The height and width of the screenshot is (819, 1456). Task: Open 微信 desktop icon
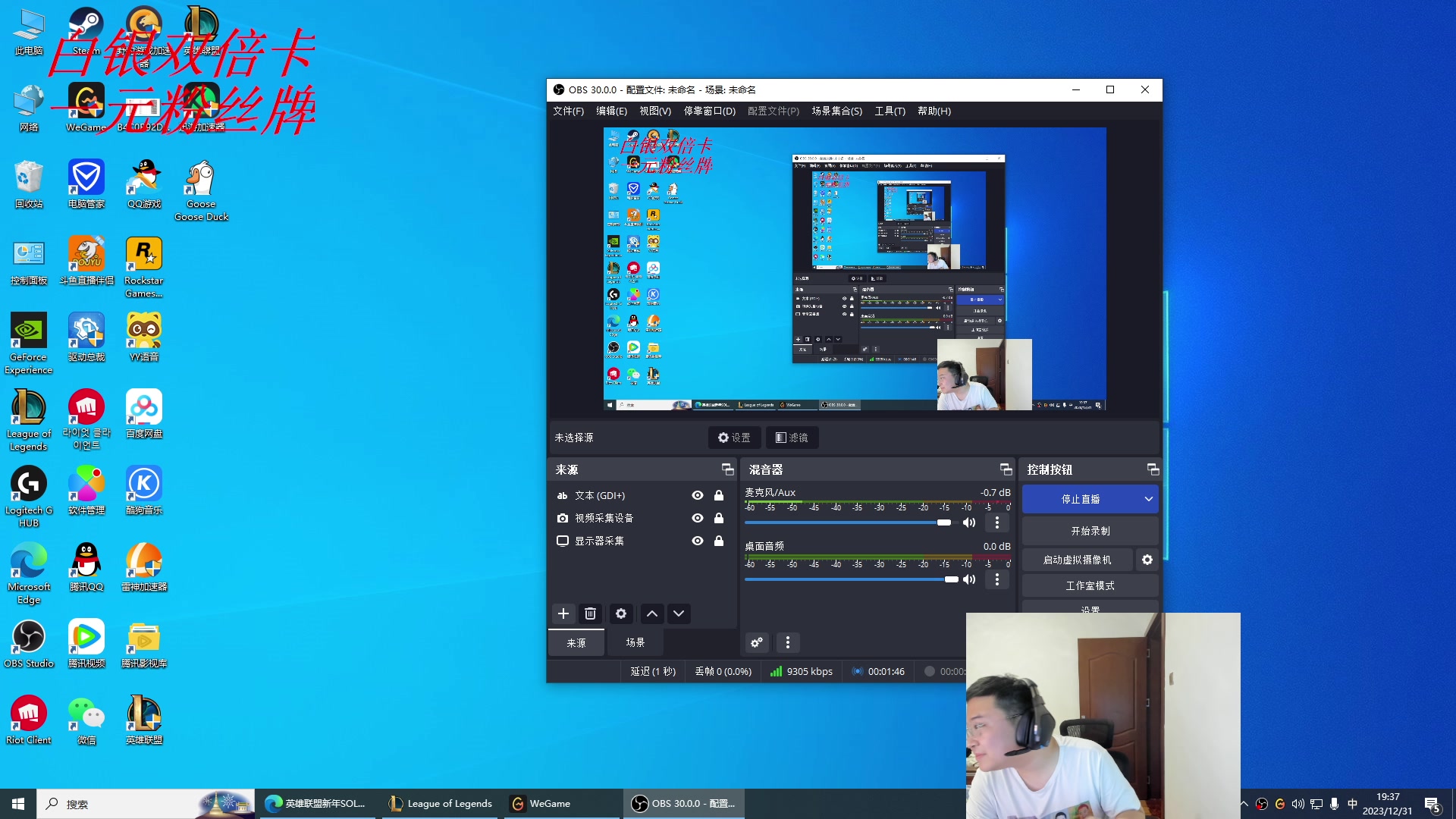(86, 720)
